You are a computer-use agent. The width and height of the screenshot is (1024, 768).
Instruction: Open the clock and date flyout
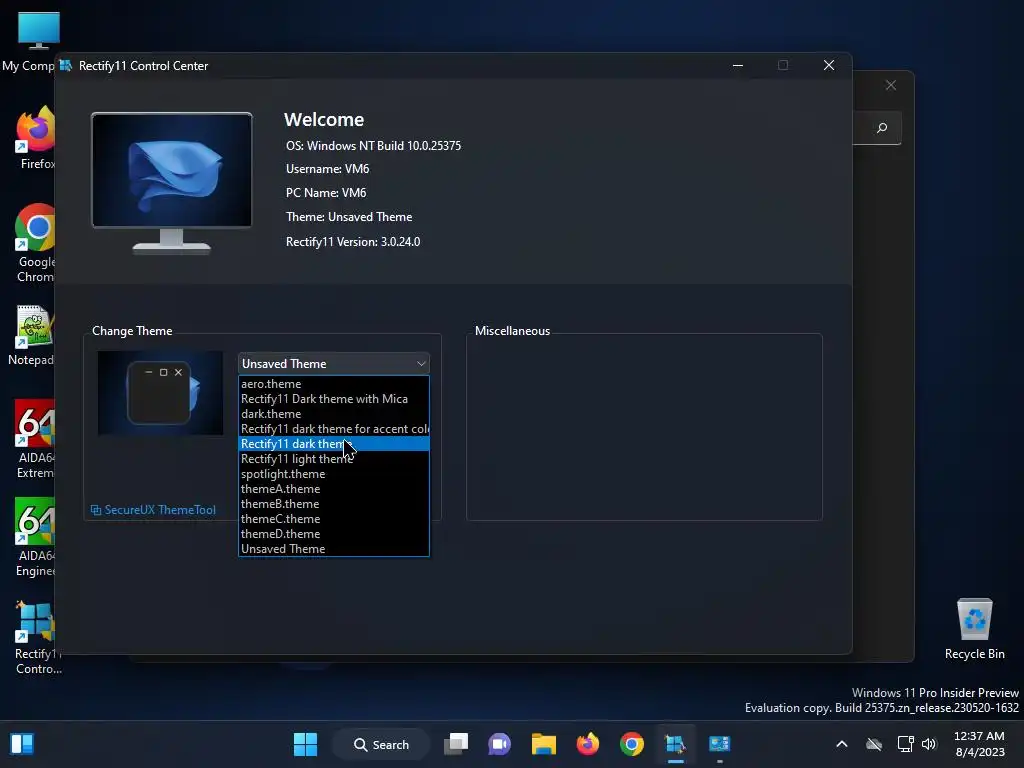(980, 744)
